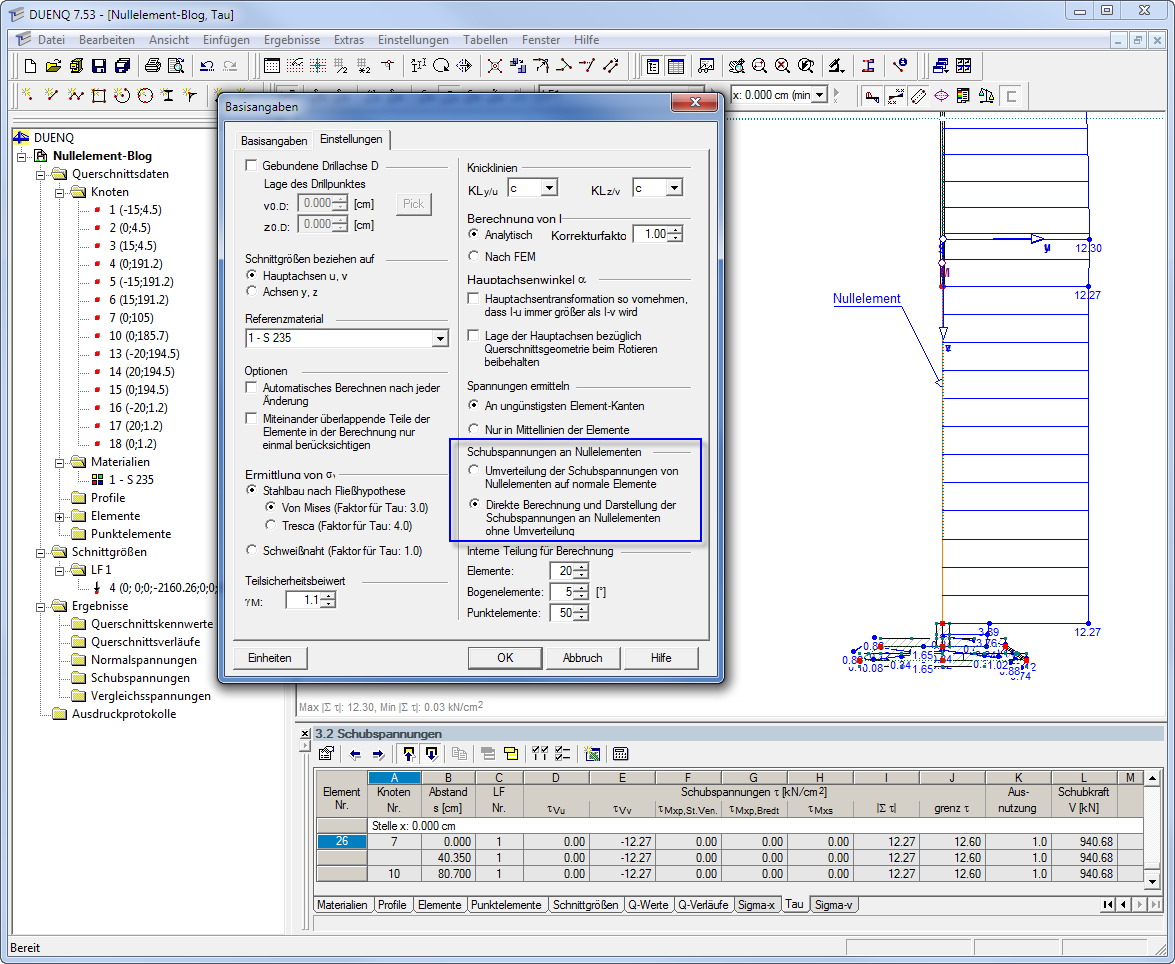Click the color scale panel icon
This screenshot has width=1175, height=964.
tap(963, 96)
